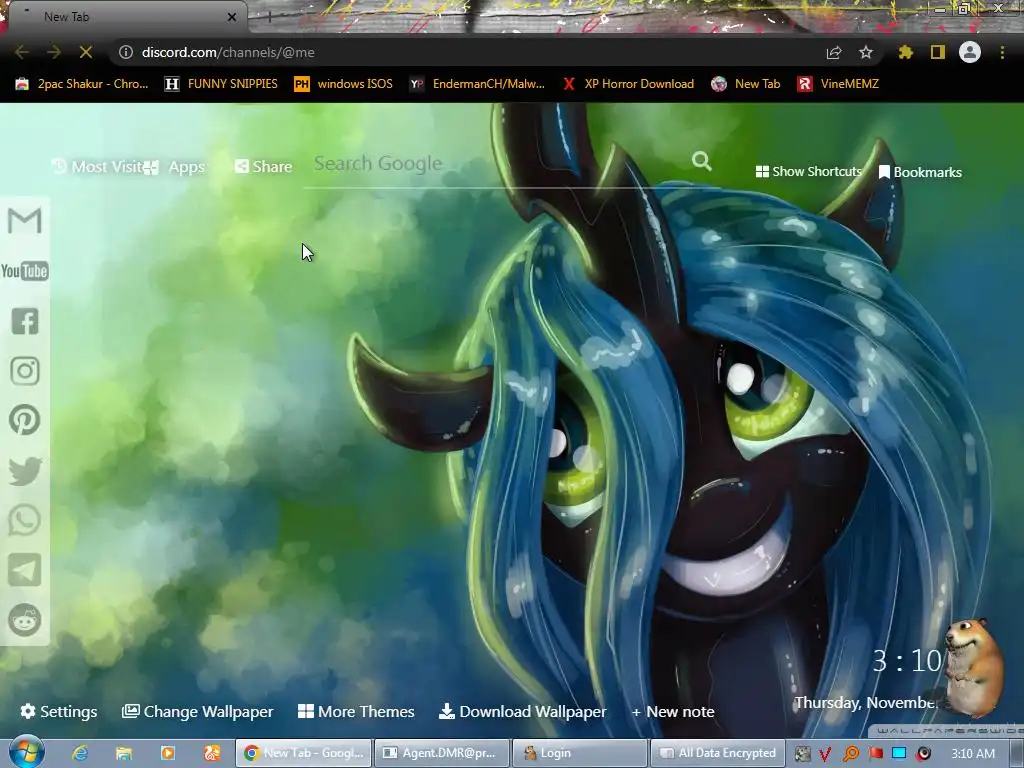
Task: Open Instagram sidebar shortcut
Action: pos(25,371)
